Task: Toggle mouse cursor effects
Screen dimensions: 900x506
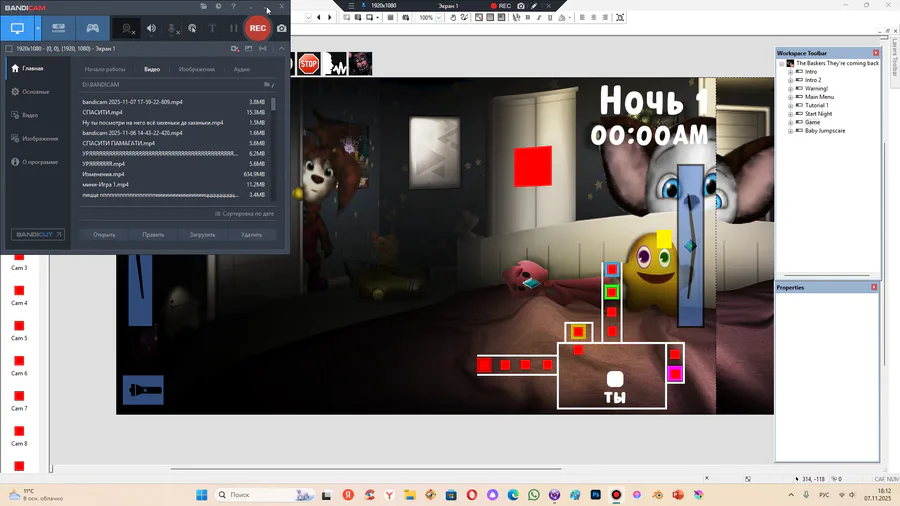Action: pos(192,28)
